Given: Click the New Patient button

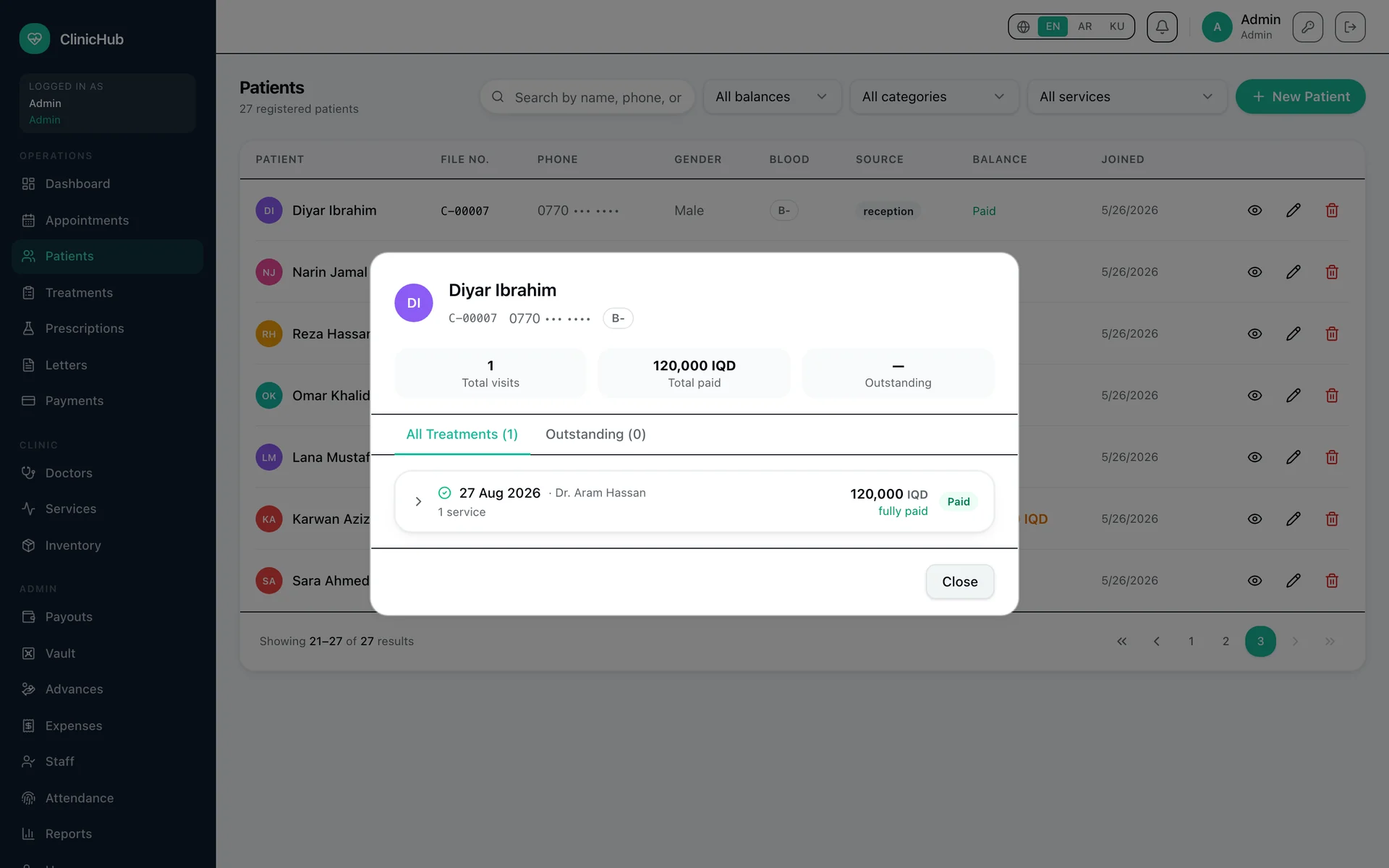Looking at the screenshot, I should coord(1300,96).
